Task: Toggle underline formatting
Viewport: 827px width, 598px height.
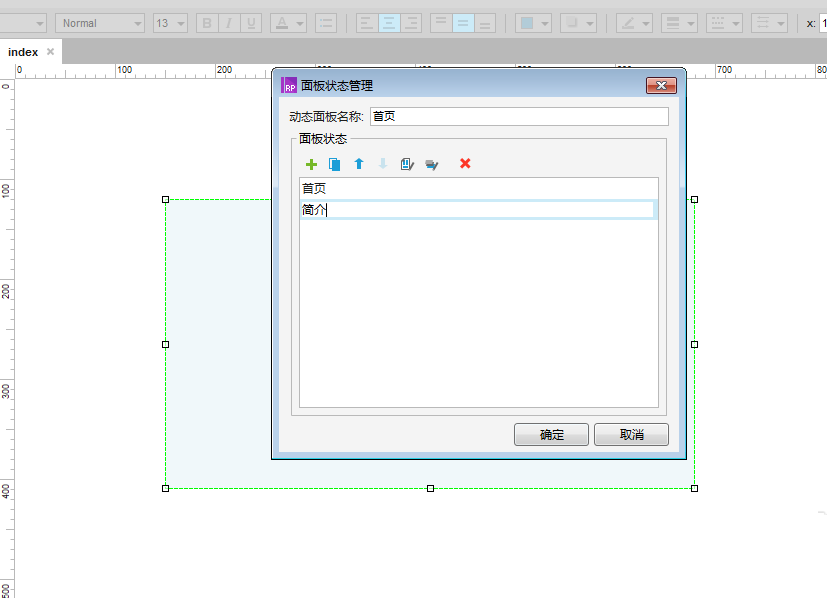Action: click(x=251, y=23)
